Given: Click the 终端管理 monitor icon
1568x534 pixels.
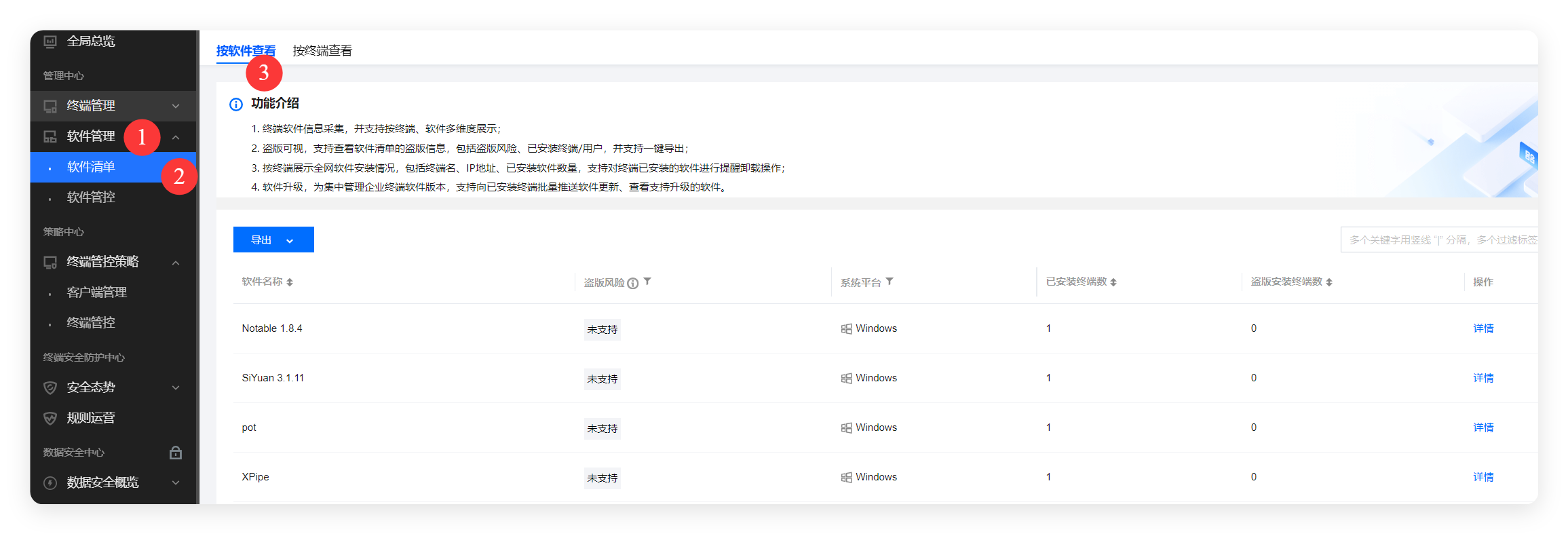Looking at the screenshot, I should 50,106.
